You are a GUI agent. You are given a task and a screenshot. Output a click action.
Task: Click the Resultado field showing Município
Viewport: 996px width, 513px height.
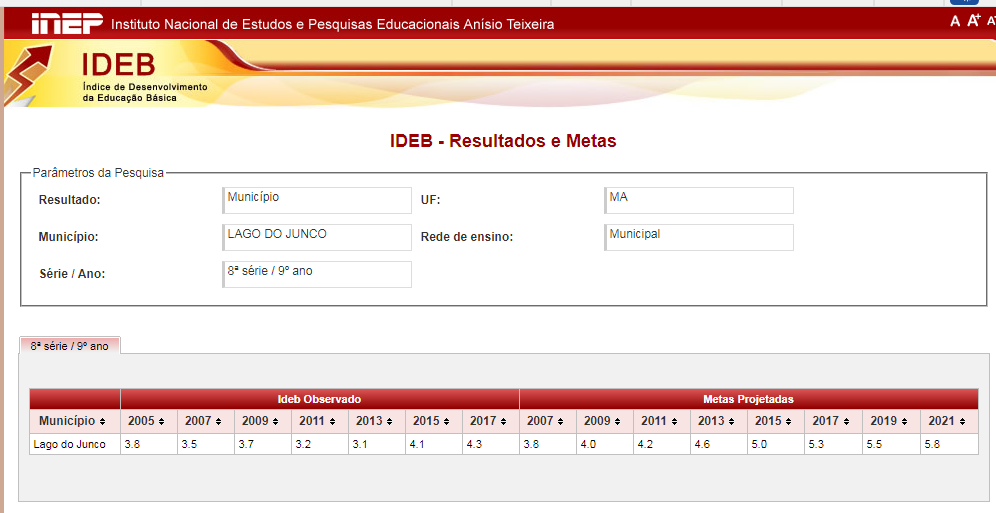pos(317,200)
